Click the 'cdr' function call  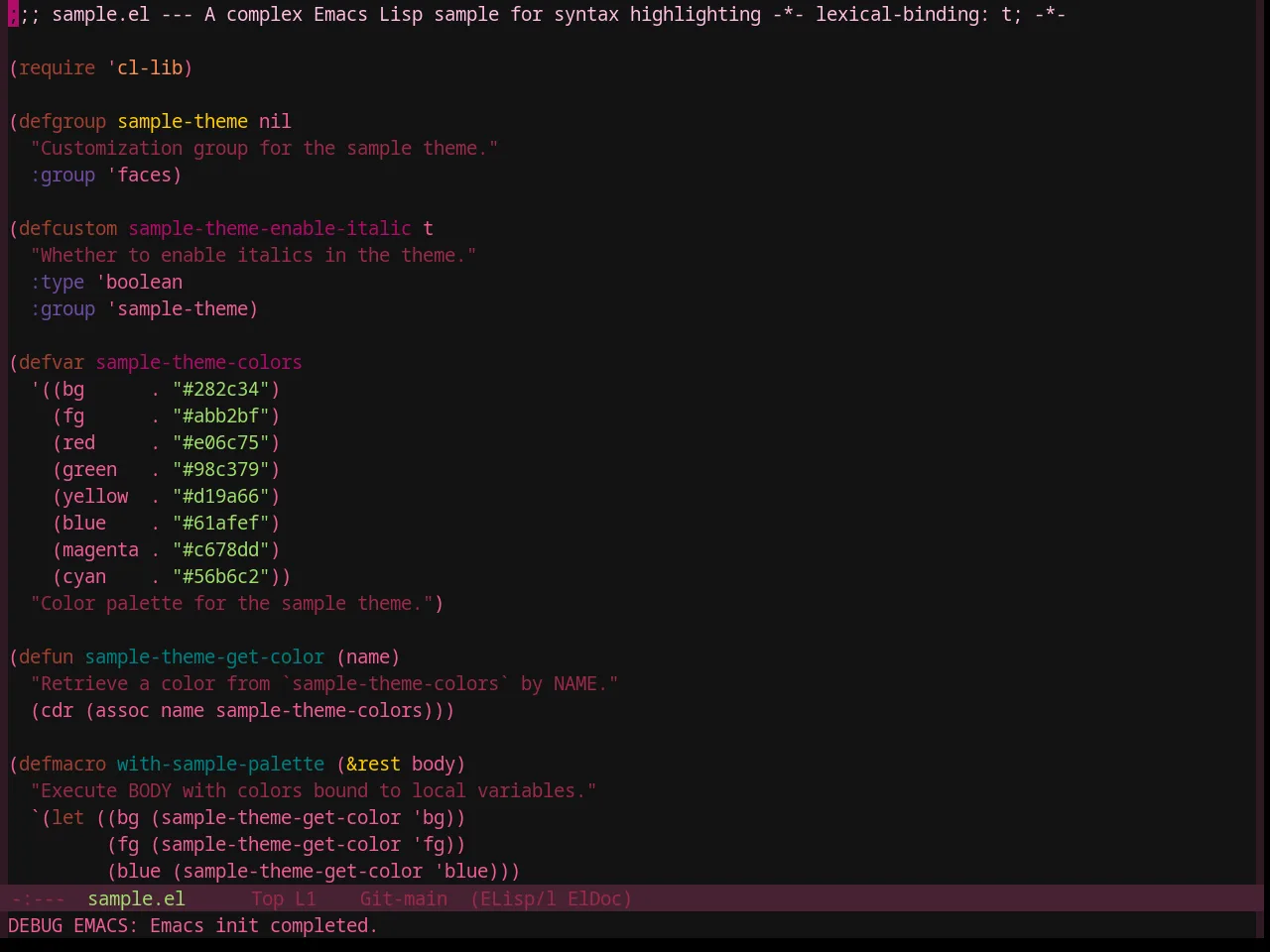coord(58,710)
